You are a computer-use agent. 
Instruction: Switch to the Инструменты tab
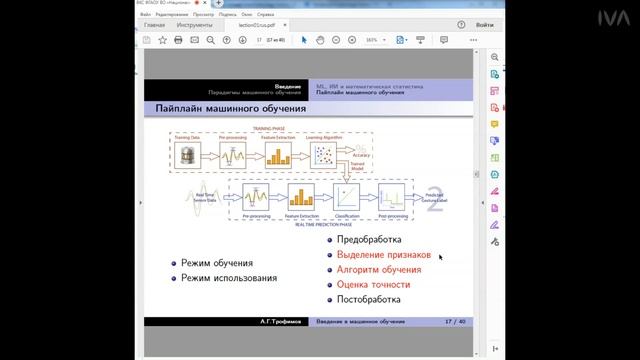pyautogui.click(x=194, y=25)
